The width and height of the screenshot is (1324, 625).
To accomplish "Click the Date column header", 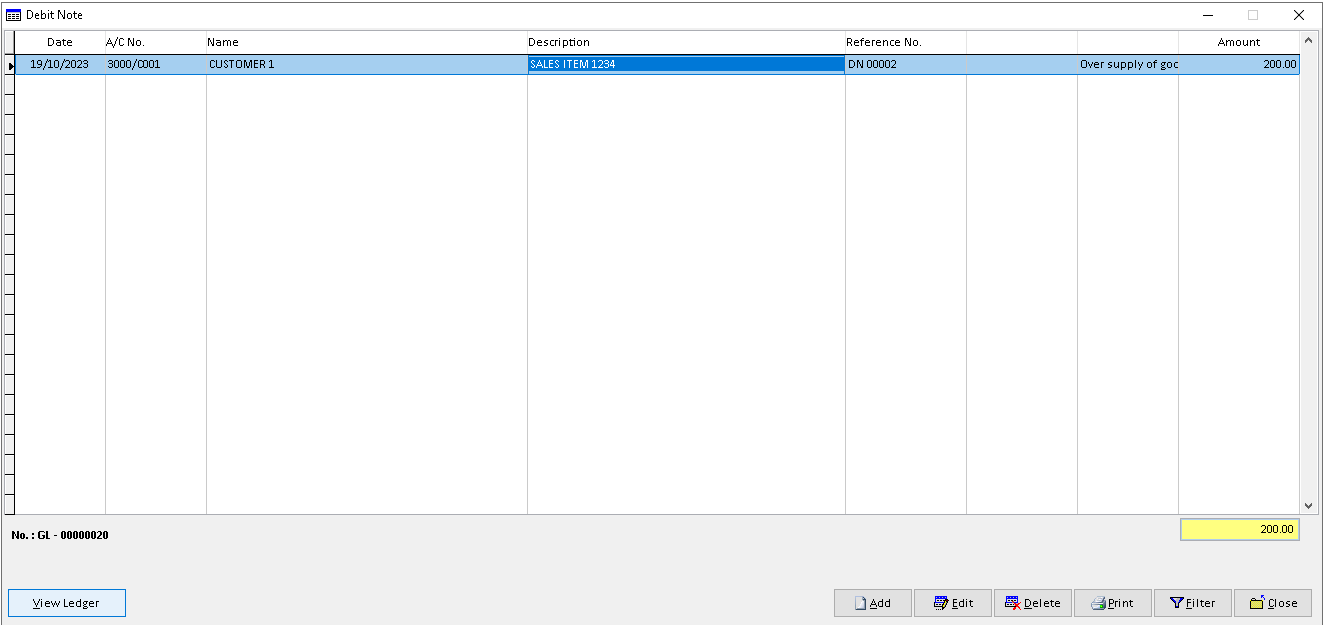I will 60,42.
